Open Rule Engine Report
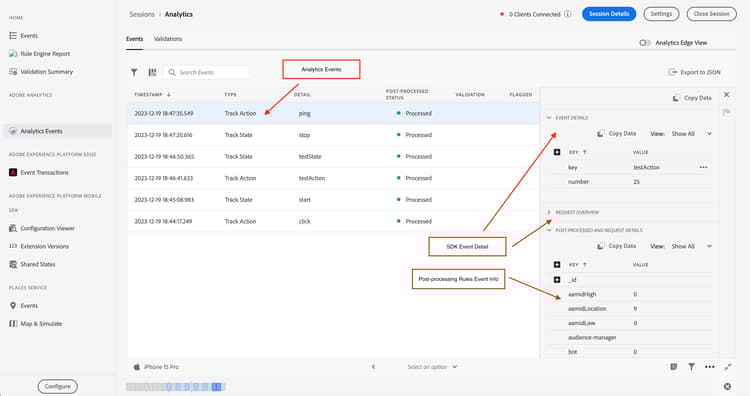 (x=39, y=54)
